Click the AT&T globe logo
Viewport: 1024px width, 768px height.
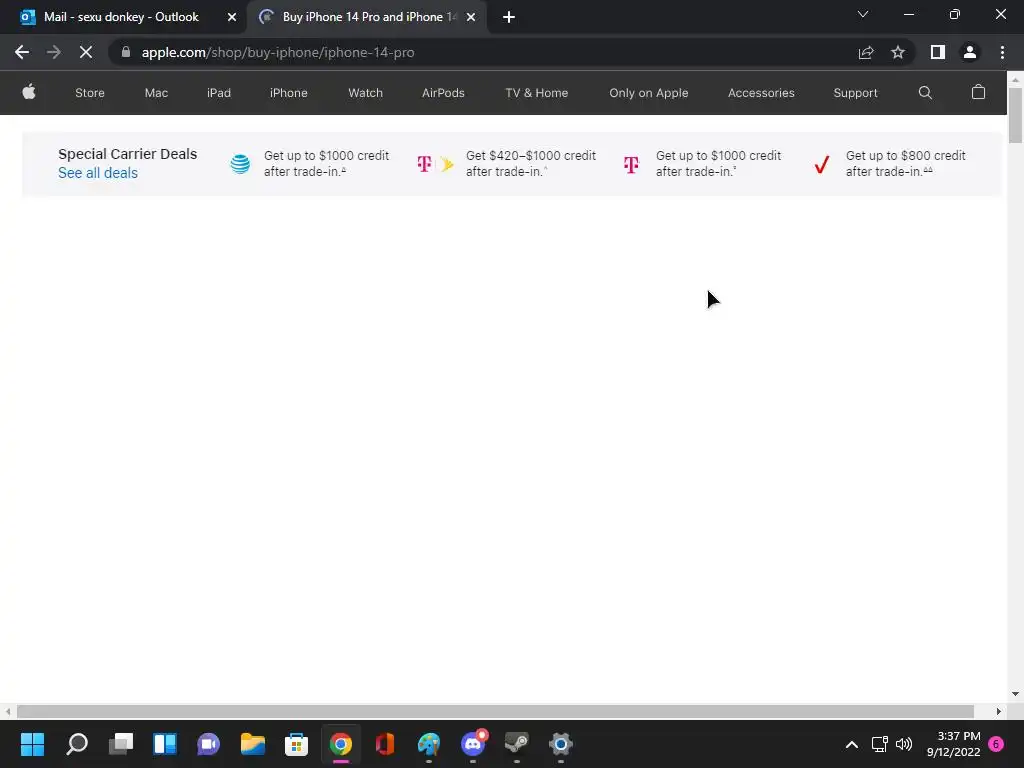240,164
